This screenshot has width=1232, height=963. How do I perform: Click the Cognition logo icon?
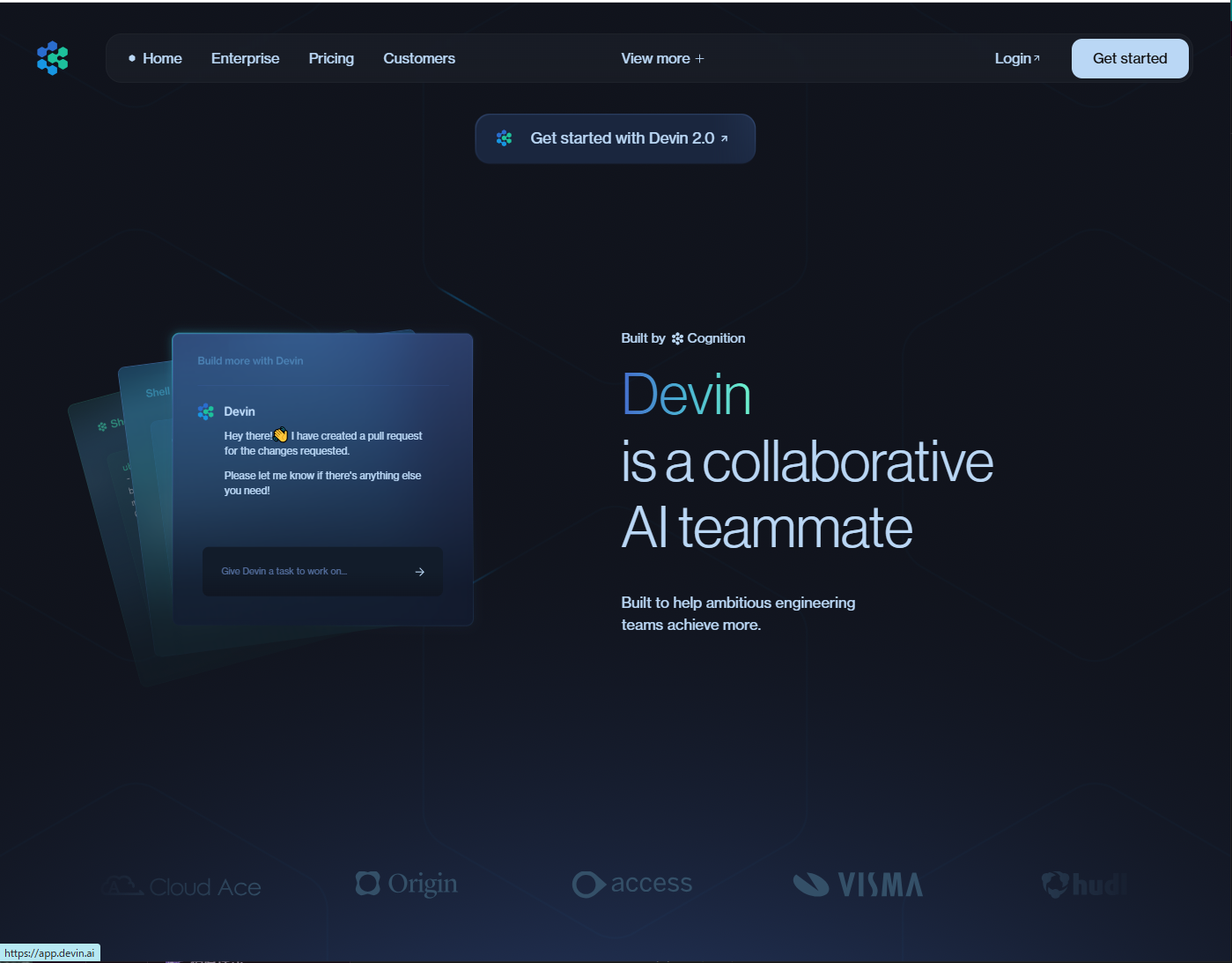(677, 338)
